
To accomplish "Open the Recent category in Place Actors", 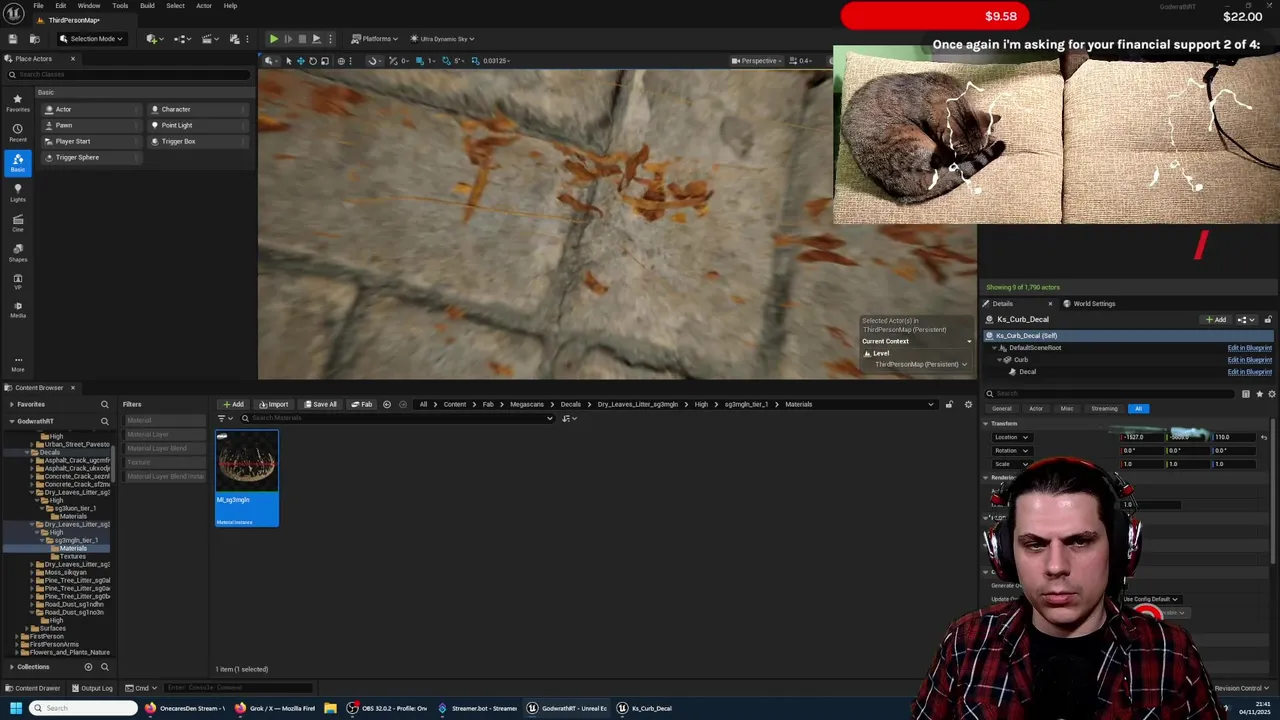I will coord(17,133).
